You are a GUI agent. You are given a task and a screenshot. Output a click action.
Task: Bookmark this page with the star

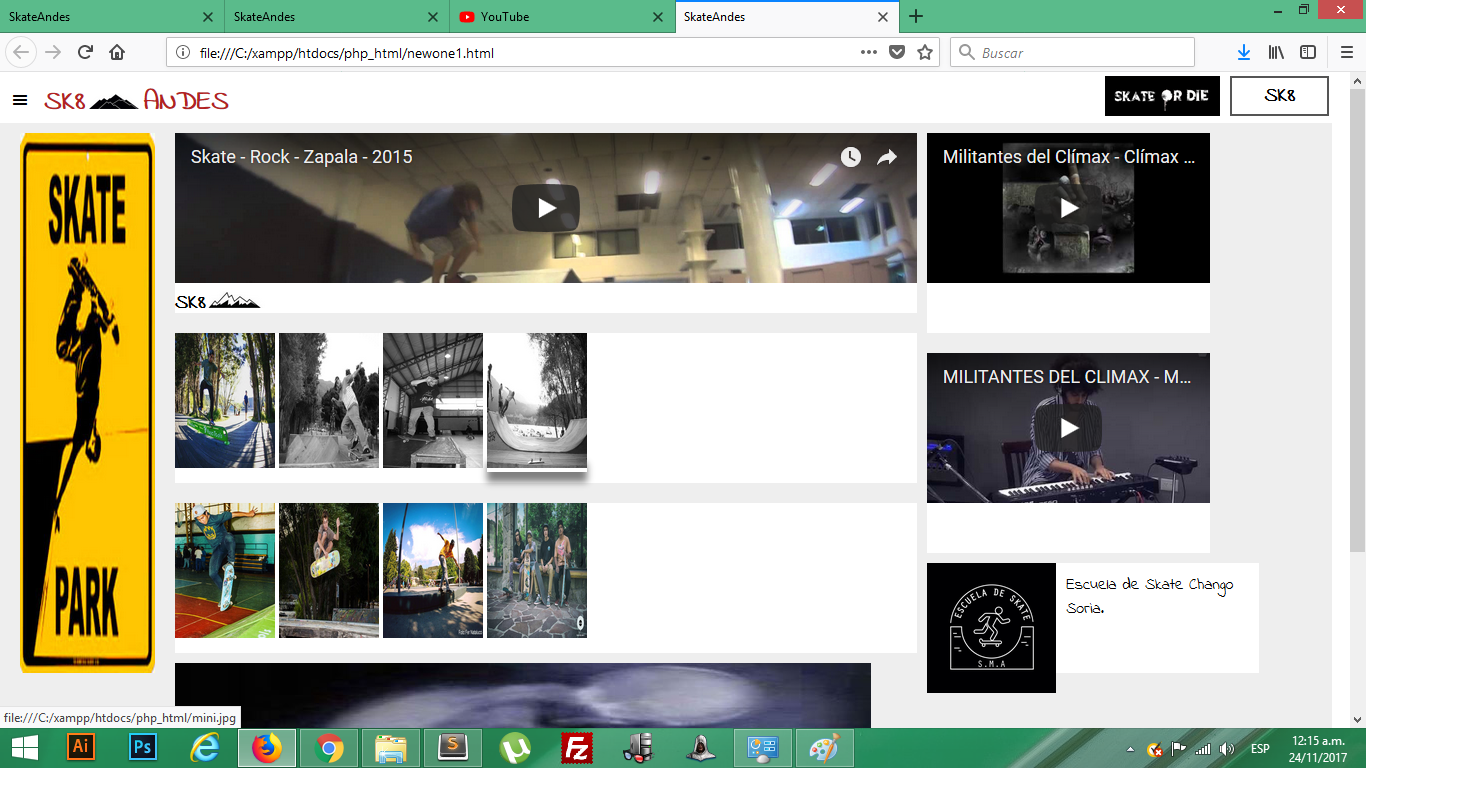(x=925, y=53)
